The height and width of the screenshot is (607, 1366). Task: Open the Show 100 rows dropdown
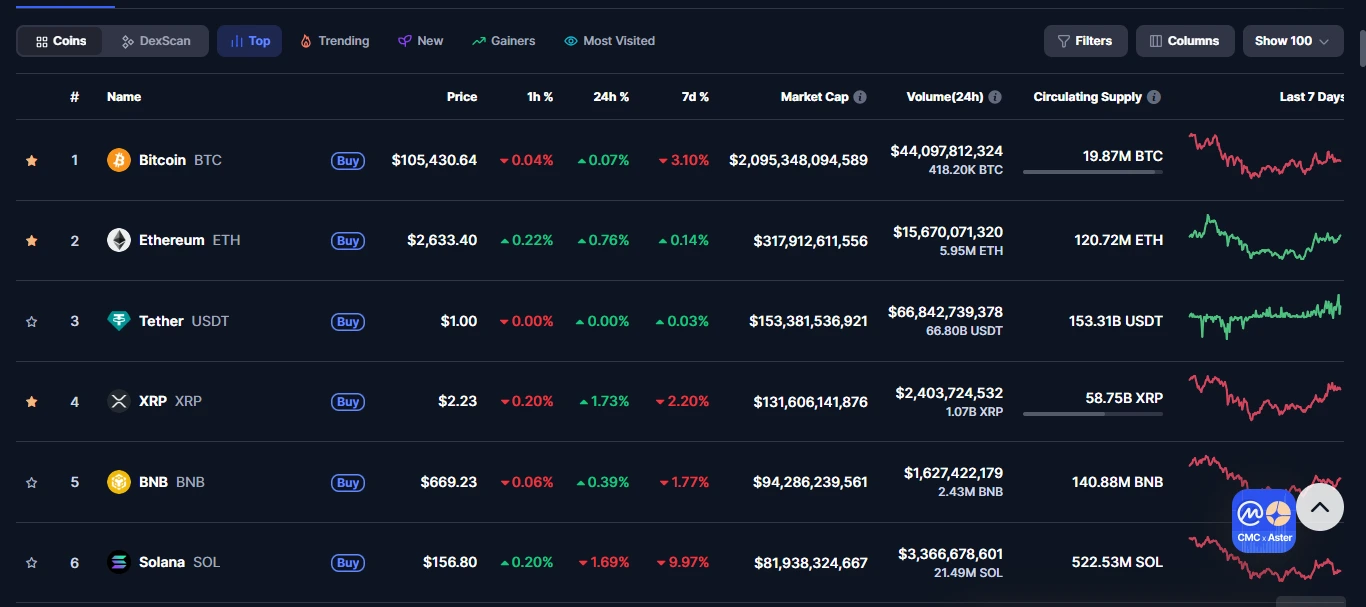[1292, 41]
